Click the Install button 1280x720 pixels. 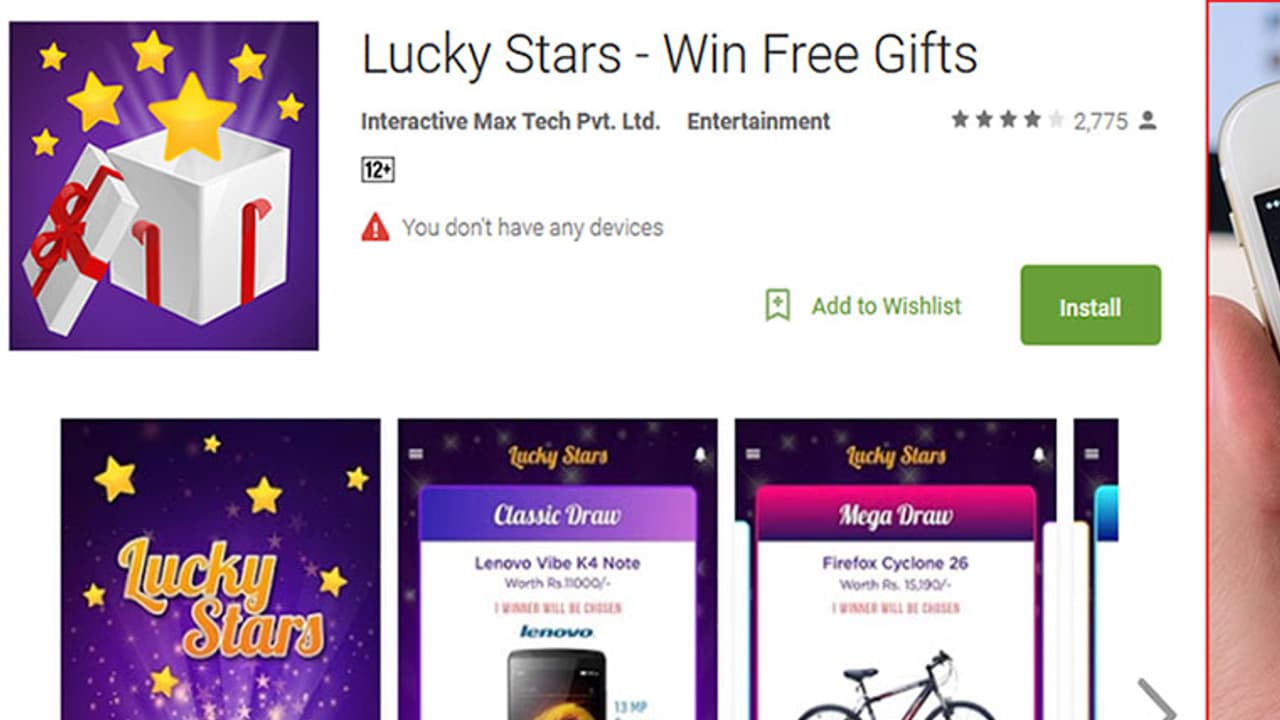1090,305
